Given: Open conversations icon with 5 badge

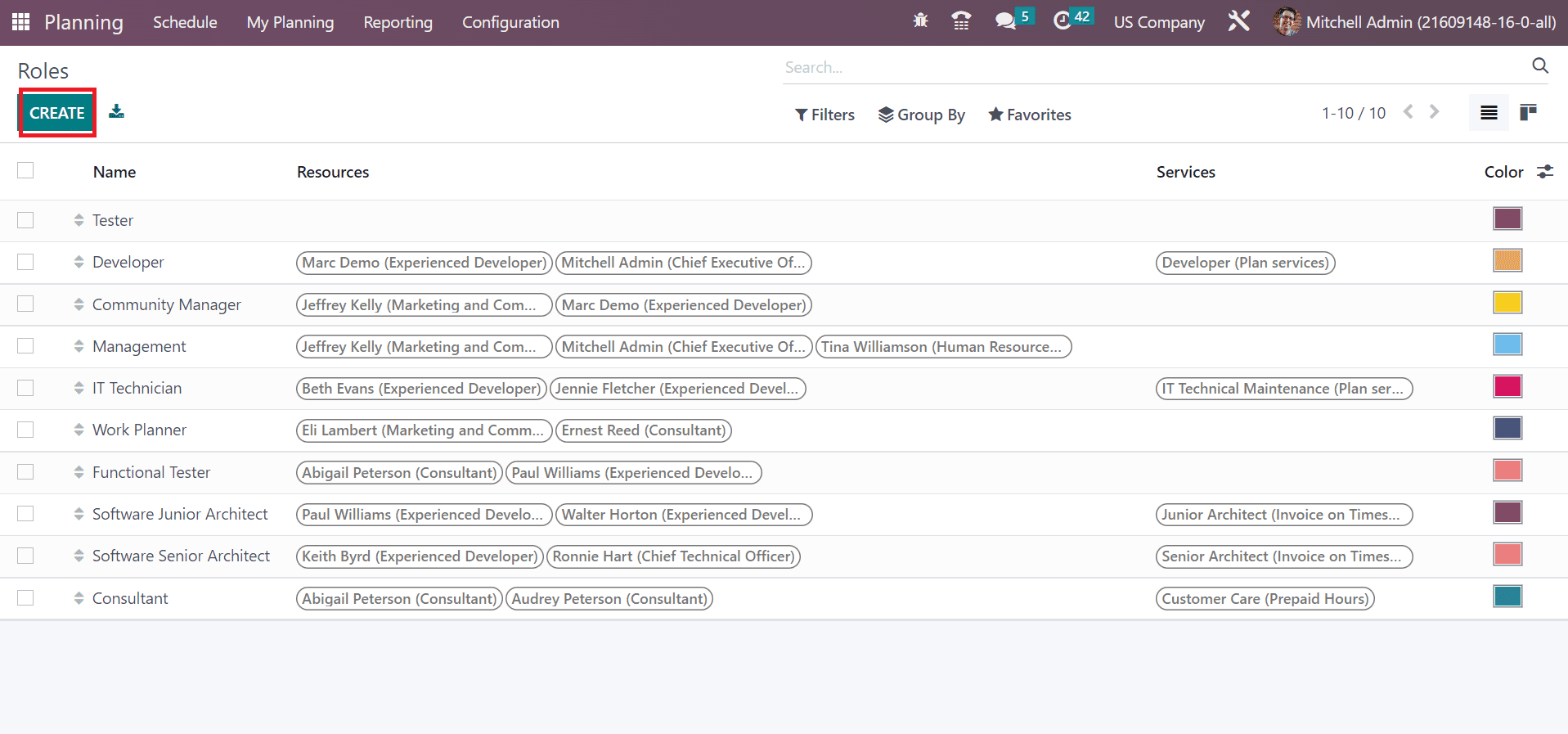Looking at the screenshot, I should (x=1013, y=20).
